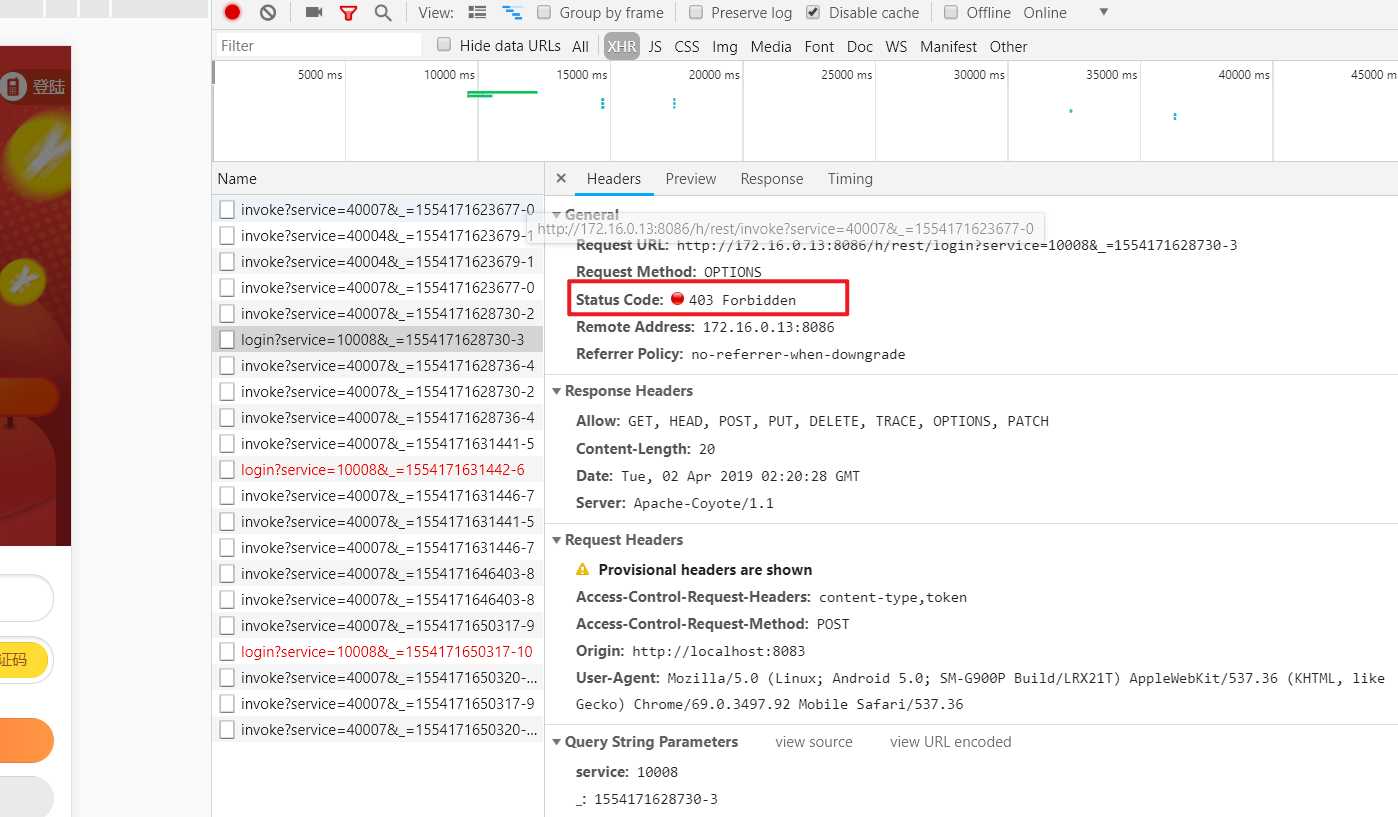Select failed request login?service=10008&_=1554171650317-10
This screenshot has height=817, width=1398.
(378, 651)
